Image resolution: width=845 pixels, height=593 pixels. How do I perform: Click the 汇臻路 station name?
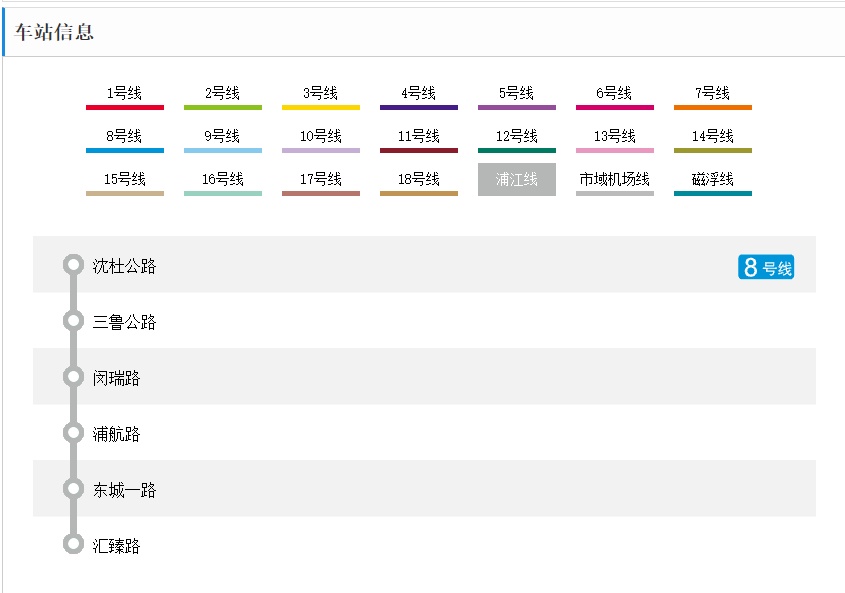click(x=117, y=547)
